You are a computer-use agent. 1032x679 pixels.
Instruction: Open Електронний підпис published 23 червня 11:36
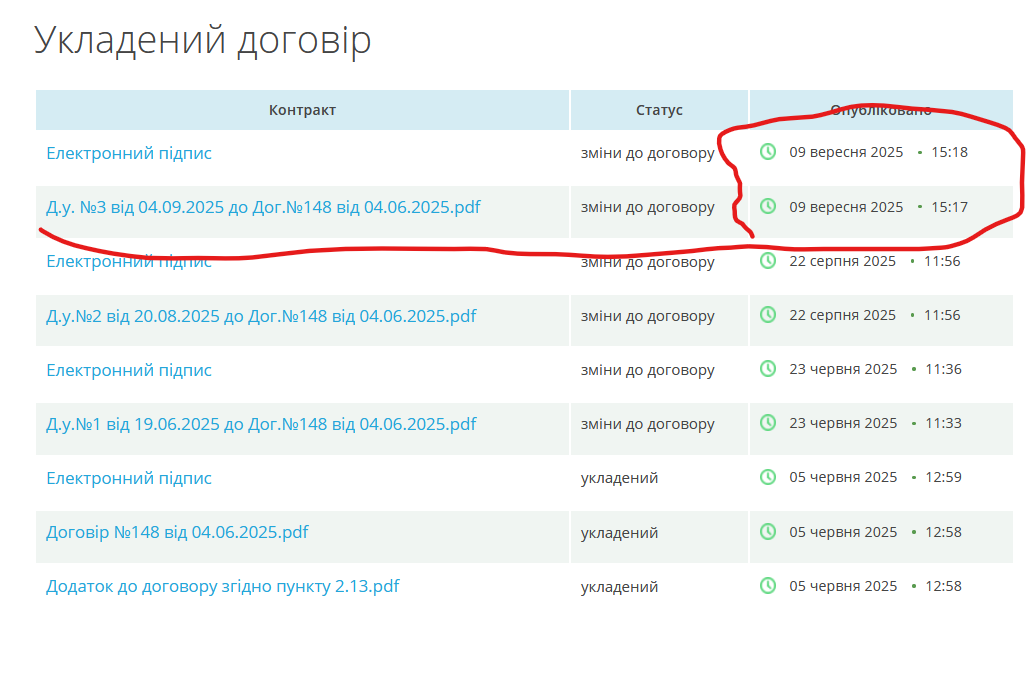(129, 370)
